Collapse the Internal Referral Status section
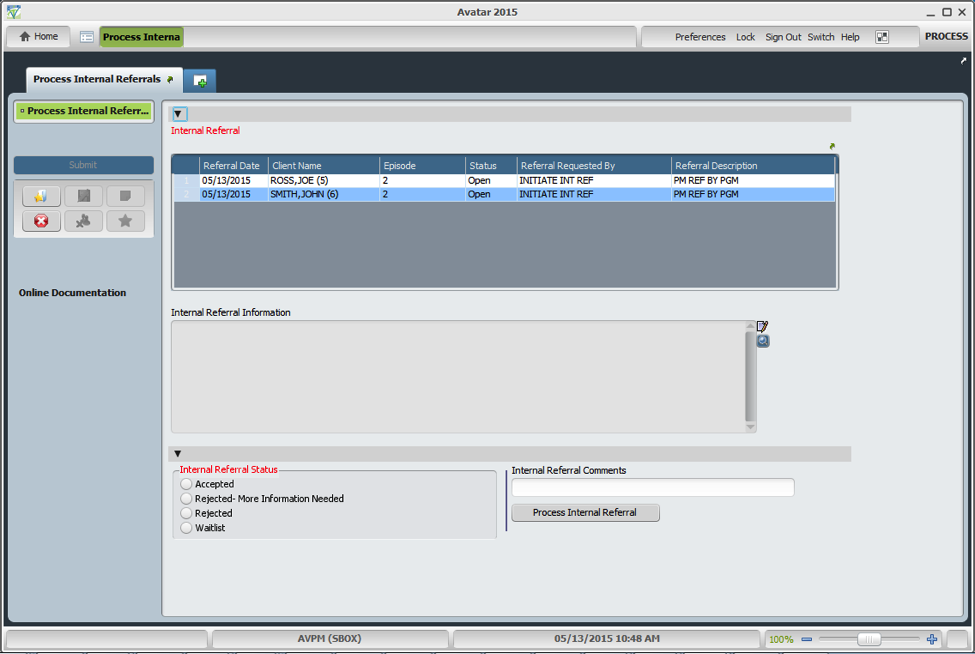Screen dimensions: 975x654 pyautogui.click(x=177, y=453)
